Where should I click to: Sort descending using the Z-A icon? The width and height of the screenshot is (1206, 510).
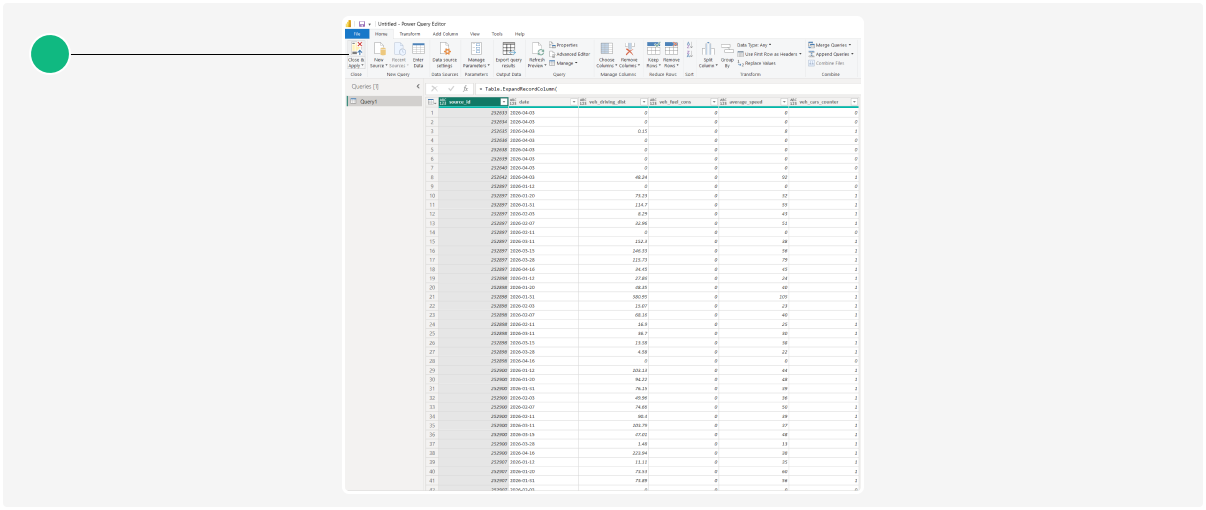point(689,54)
